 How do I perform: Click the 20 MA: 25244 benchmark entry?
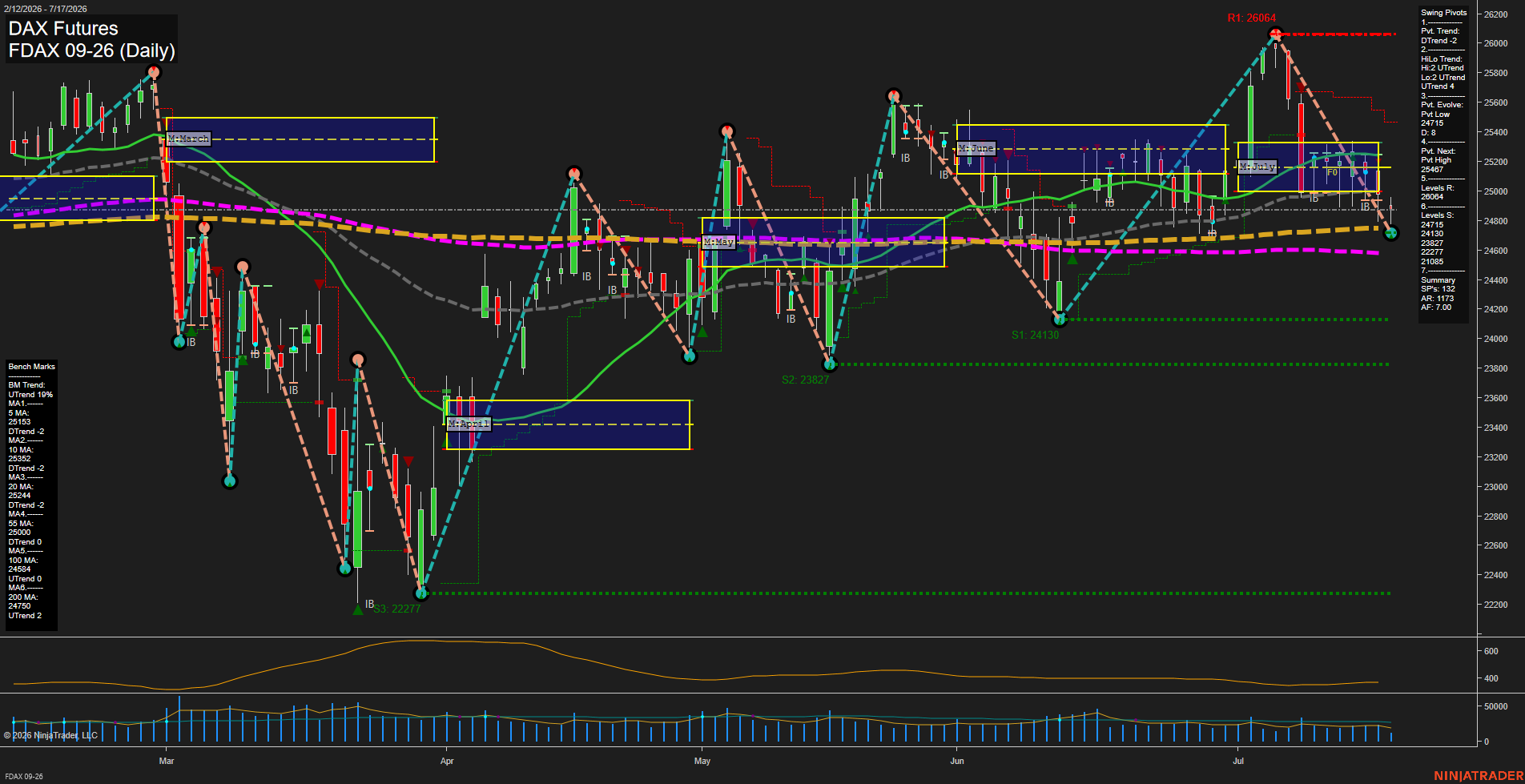point(21,491)
